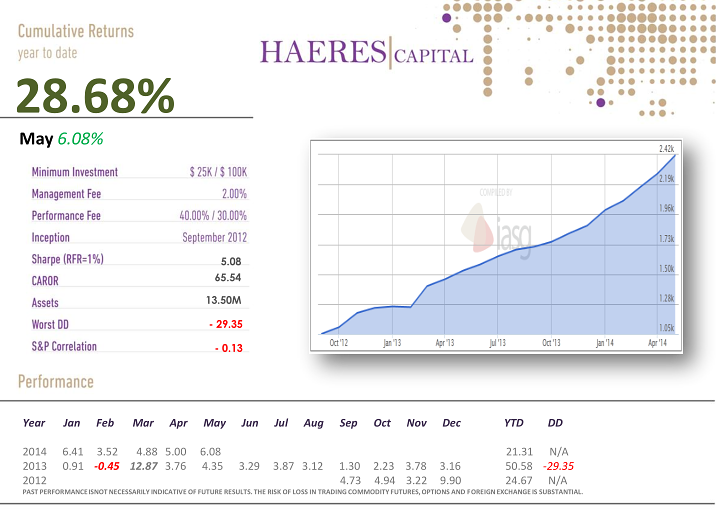This screenshot has height=510, width=716.
Task: Click the 'year to date' subtitle
Action: [47, 53]
